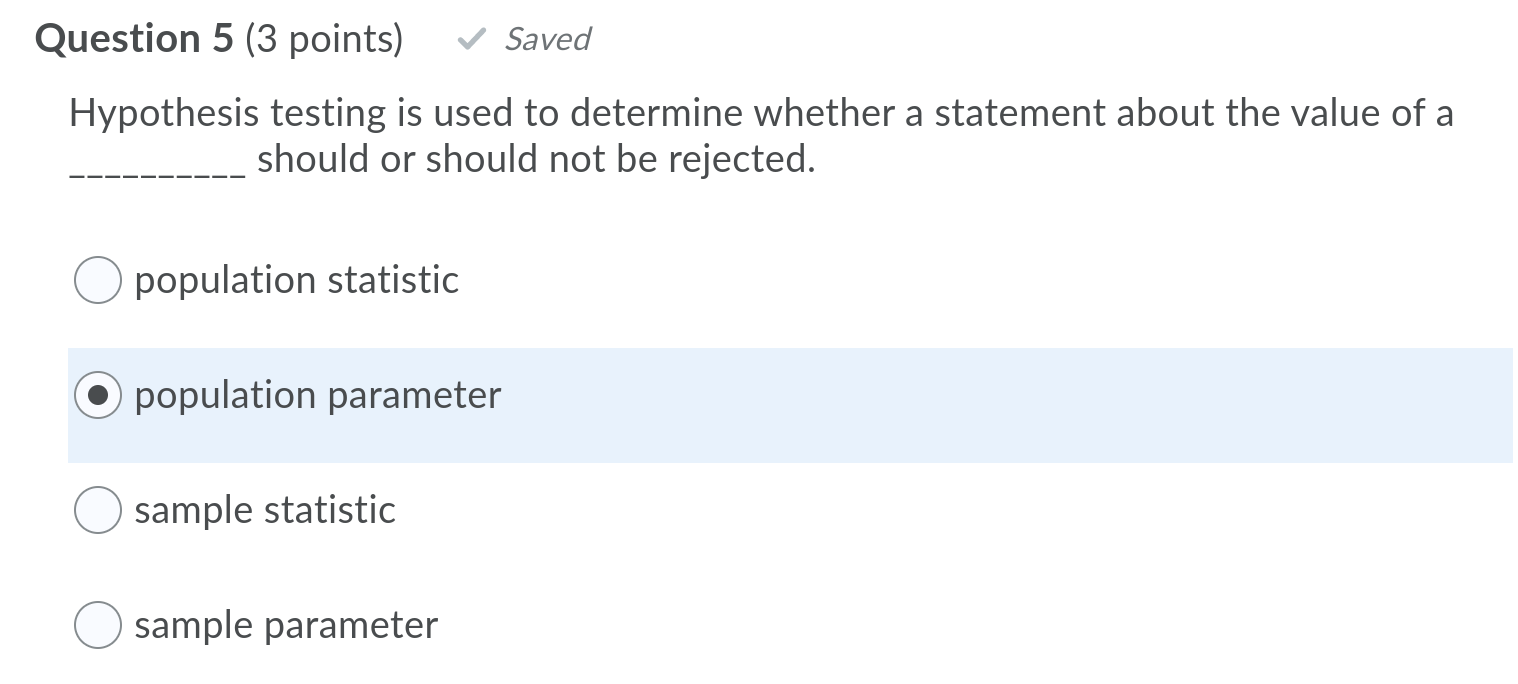The height and width of the screenshot is (684, 1518).
Task: Click the sample parameter answer text
Action: (285, 625)
